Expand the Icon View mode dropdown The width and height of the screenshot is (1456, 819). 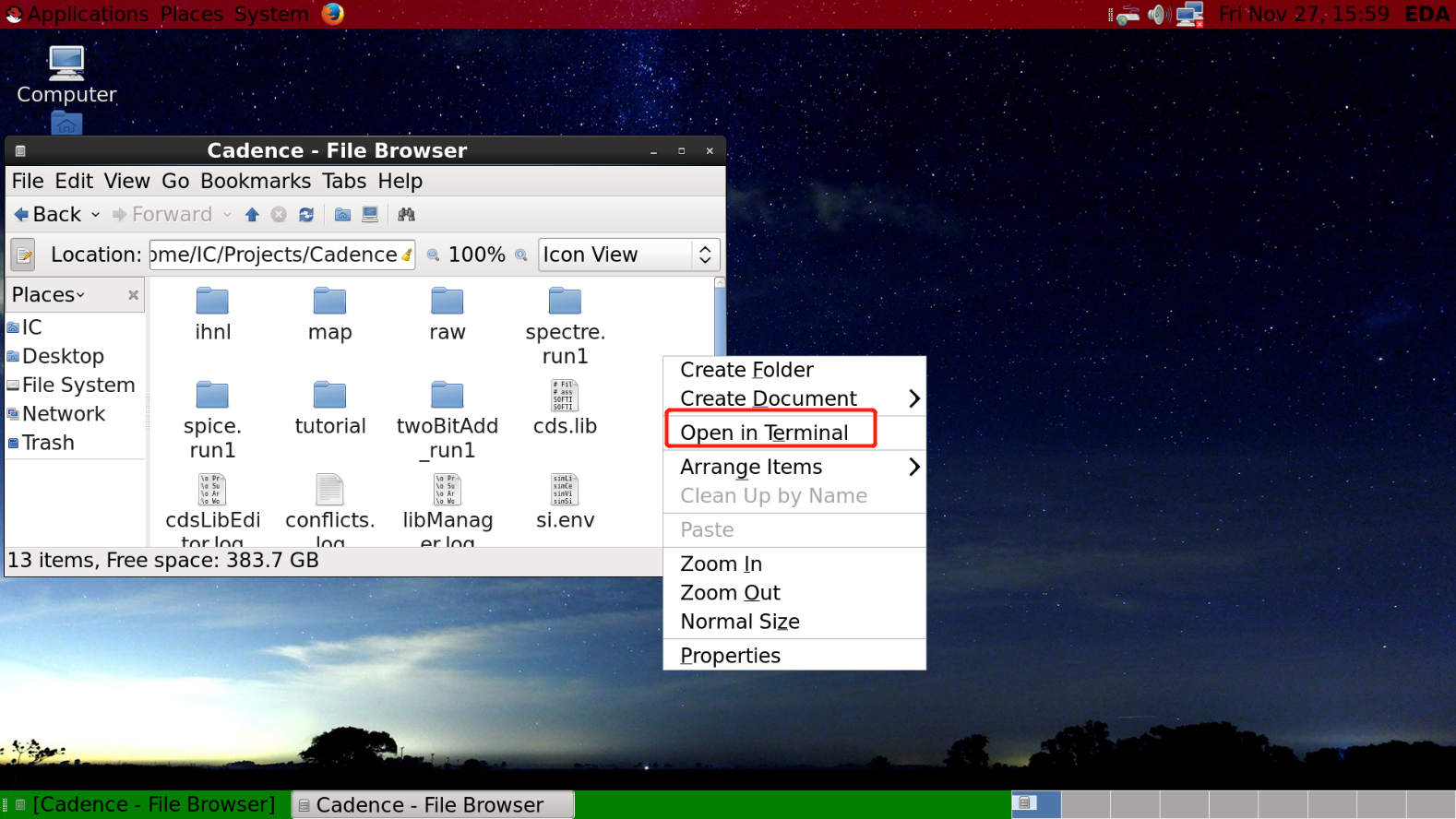[x=704, y=255]
